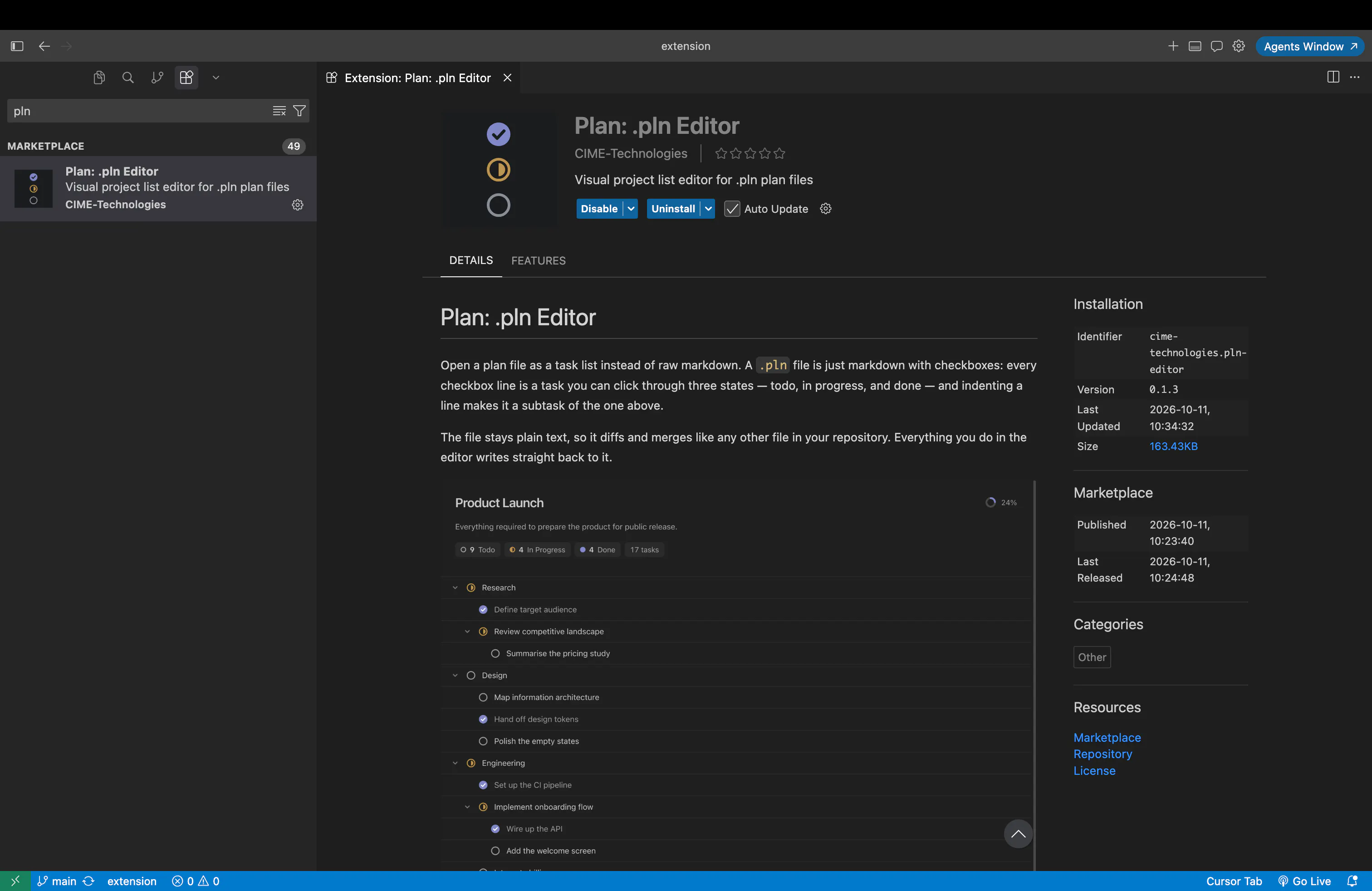1372x891 pixels.
Task: Click Go Live in status bar
Action: 1304,881
